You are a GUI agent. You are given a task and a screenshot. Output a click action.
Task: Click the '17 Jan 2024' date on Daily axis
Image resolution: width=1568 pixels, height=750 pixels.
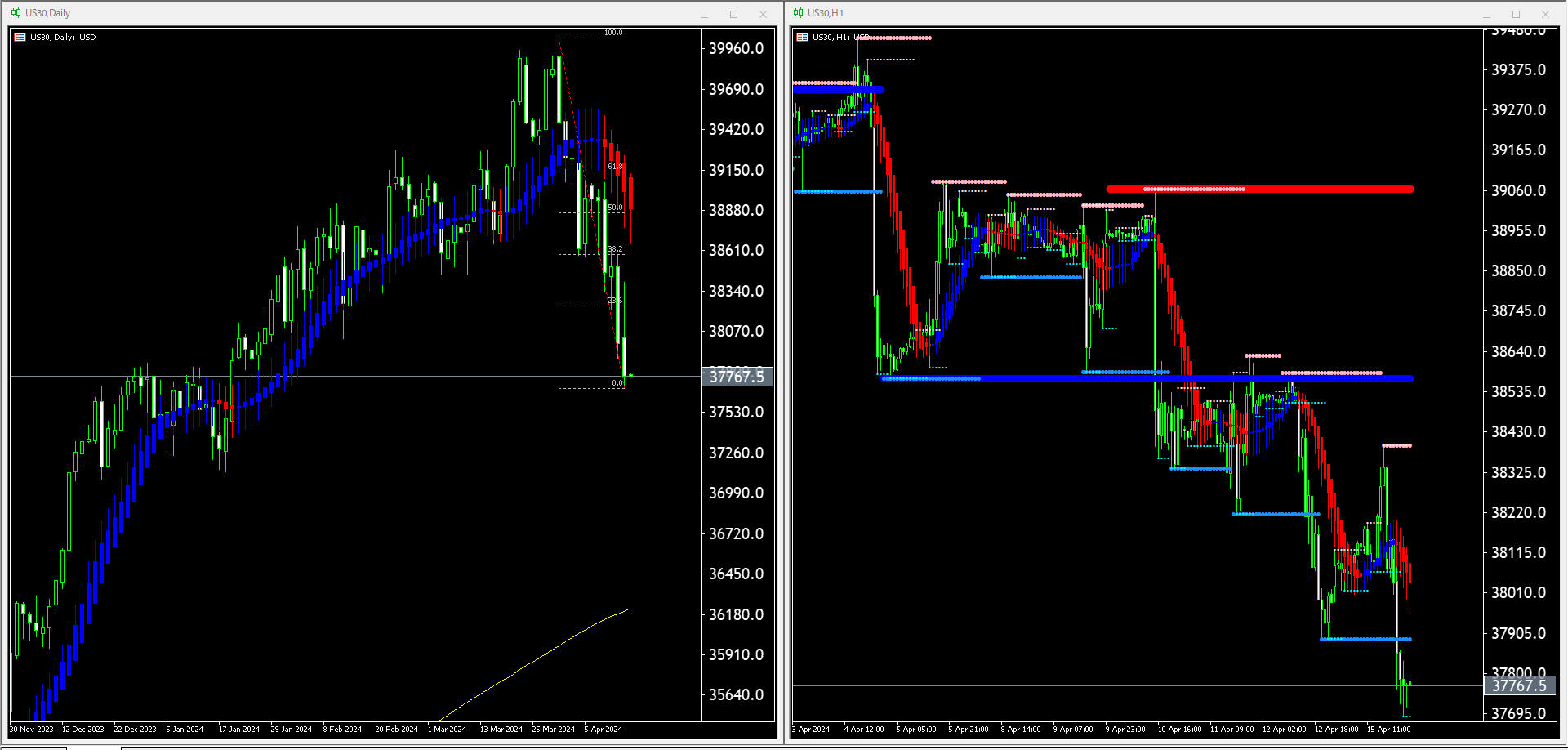pos(239,730)
